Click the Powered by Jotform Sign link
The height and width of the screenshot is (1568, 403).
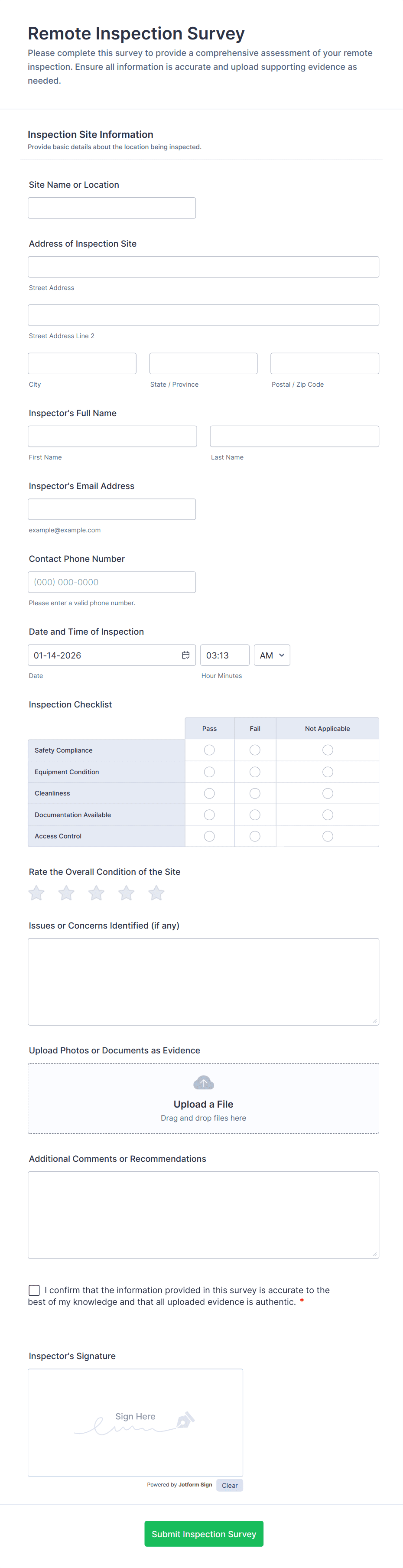(x=180, y=1485)
